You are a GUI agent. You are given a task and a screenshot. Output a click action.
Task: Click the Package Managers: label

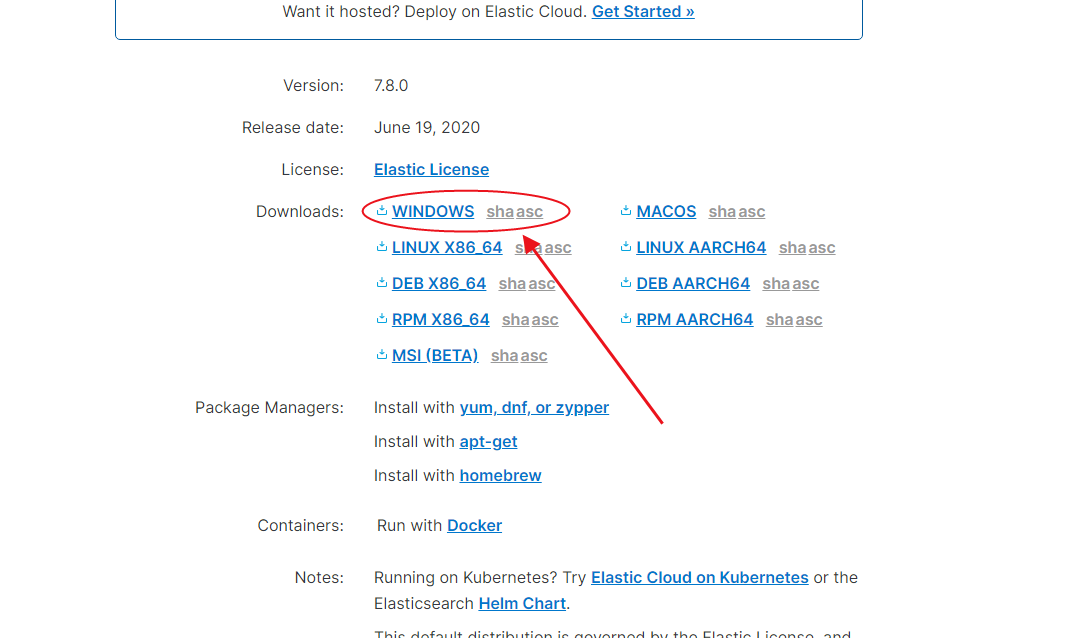click(269, 407)
